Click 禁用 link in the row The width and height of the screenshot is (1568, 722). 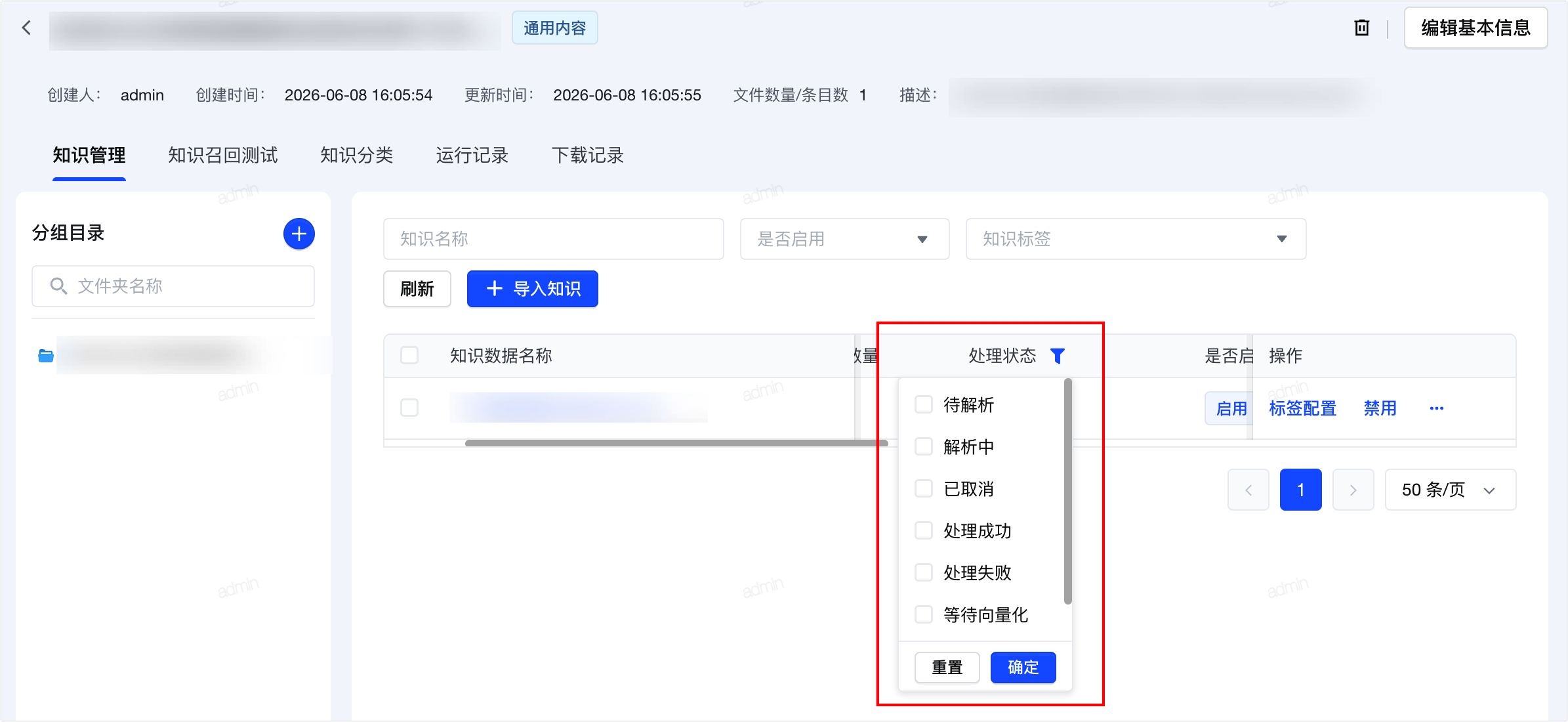1380,408
